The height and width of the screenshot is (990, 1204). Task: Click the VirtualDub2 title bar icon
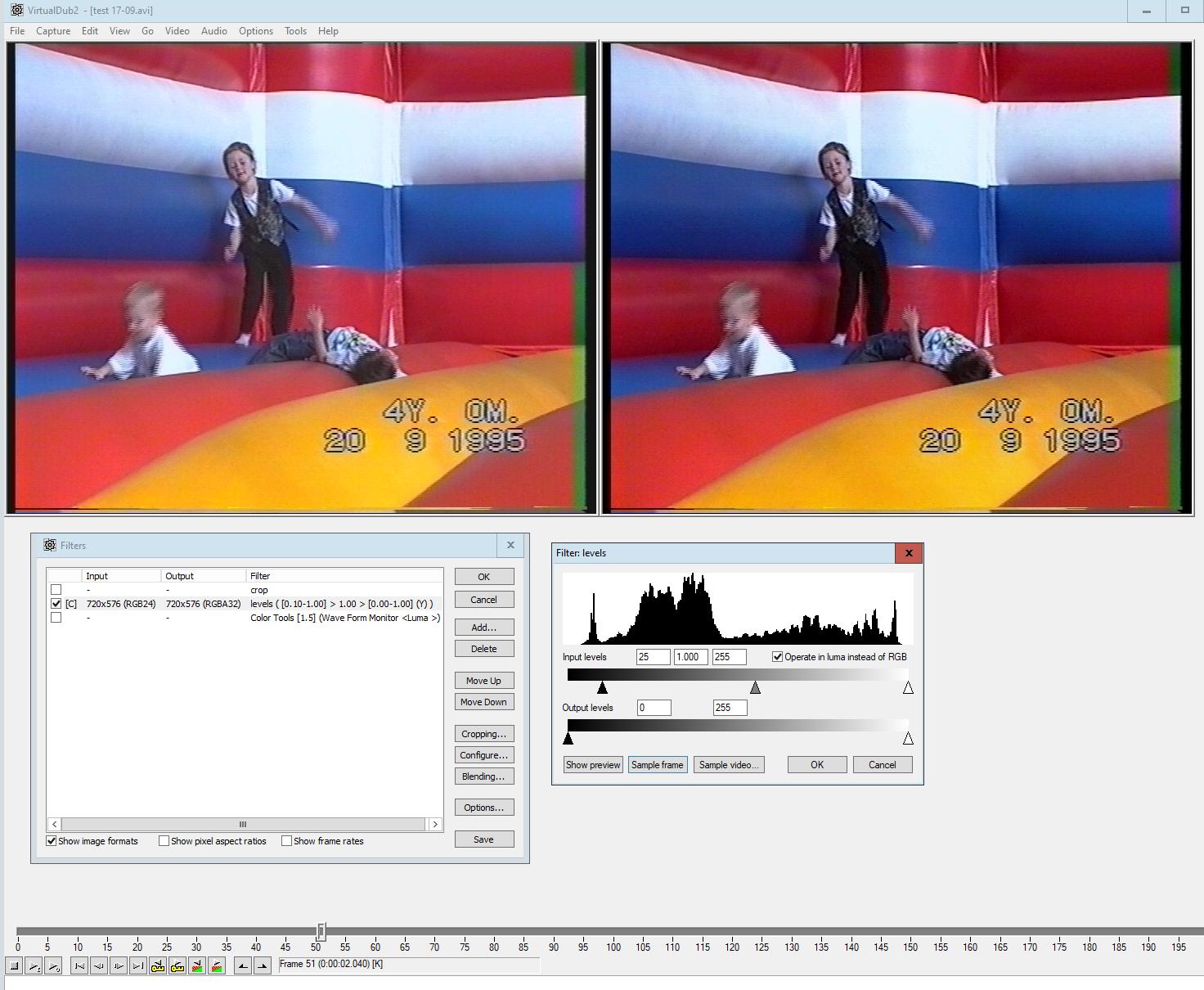[17, 10]
